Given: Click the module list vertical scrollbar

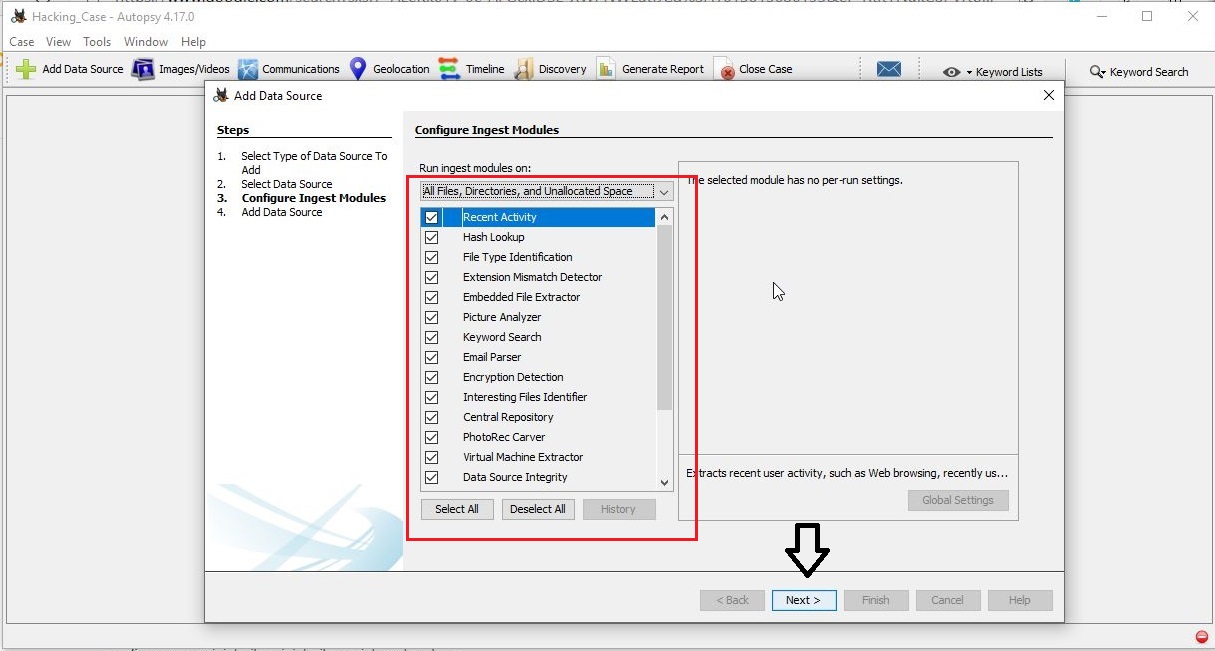Looking at the screenshot, I should coord(665,318).
